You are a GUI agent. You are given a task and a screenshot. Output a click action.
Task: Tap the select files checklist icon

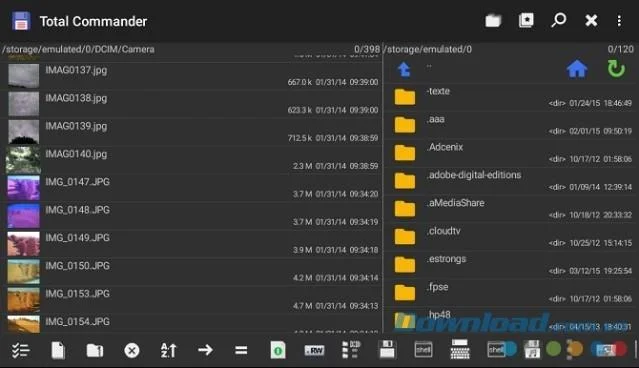tap(20, 350)
